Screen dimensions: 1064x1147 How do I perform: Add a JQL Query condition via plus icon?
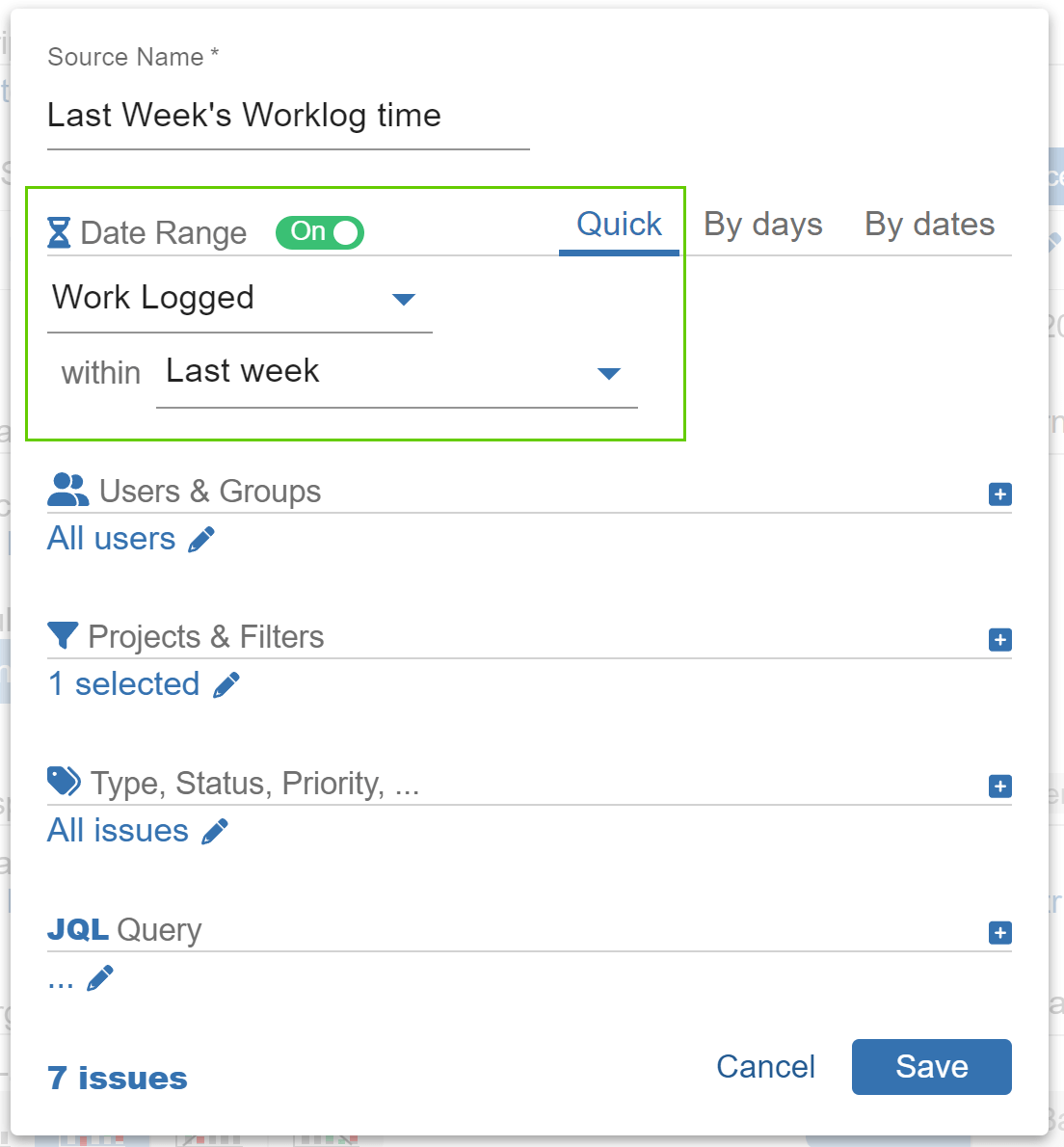pyautogui.click(x=1000, y=932)
